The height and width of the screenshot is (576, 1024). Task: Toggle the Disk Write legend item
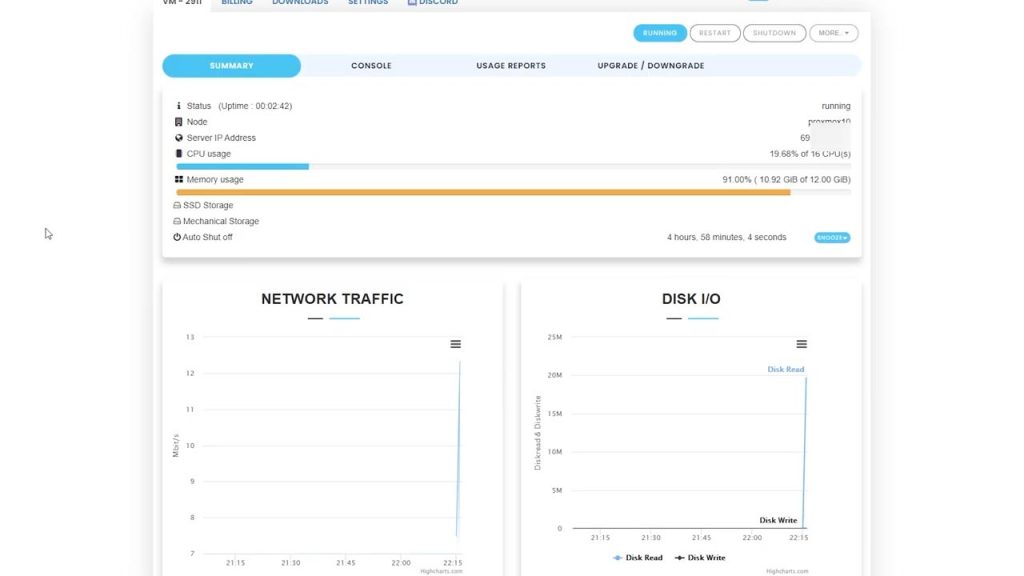click(699, 558)
